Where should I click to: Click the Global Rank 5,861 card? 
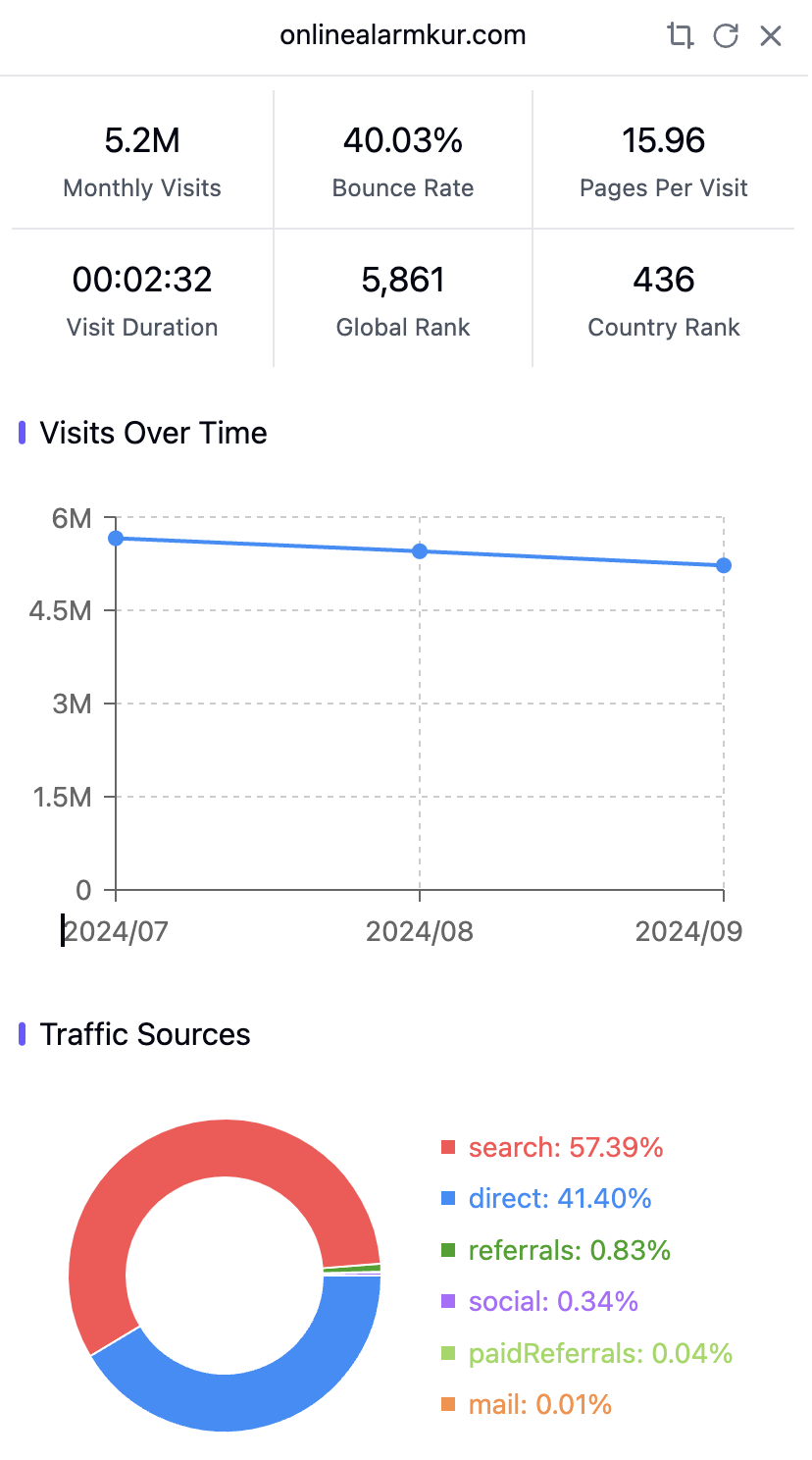[403, 299]
